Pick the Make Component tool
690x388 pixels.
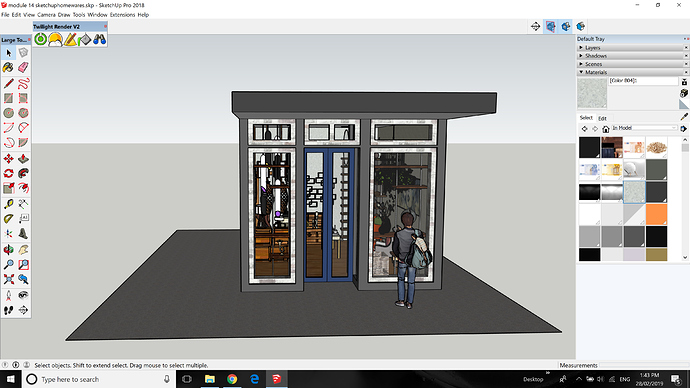click(23, 53)
